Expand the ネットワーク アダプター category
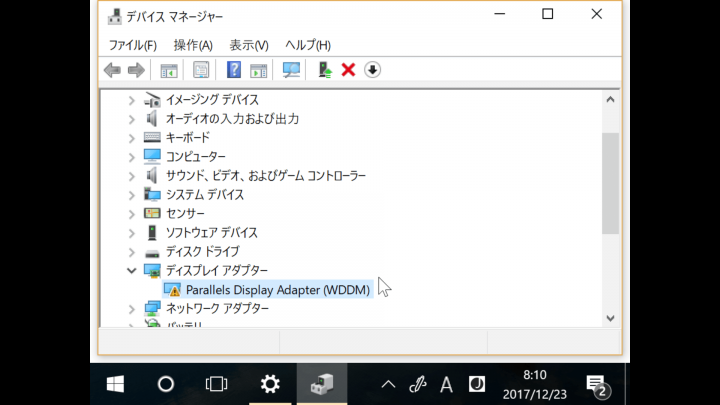Image resolution: width=720 pixels, height=405 pixels. 132,309
